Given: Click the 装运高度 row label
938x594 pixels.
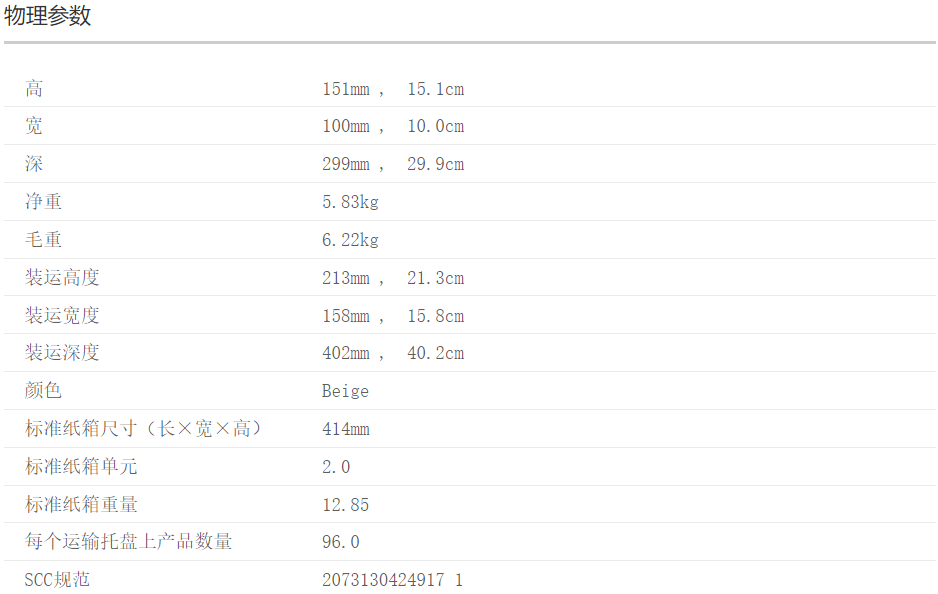Looking at the screenshot, I should [x=62, y=278].
